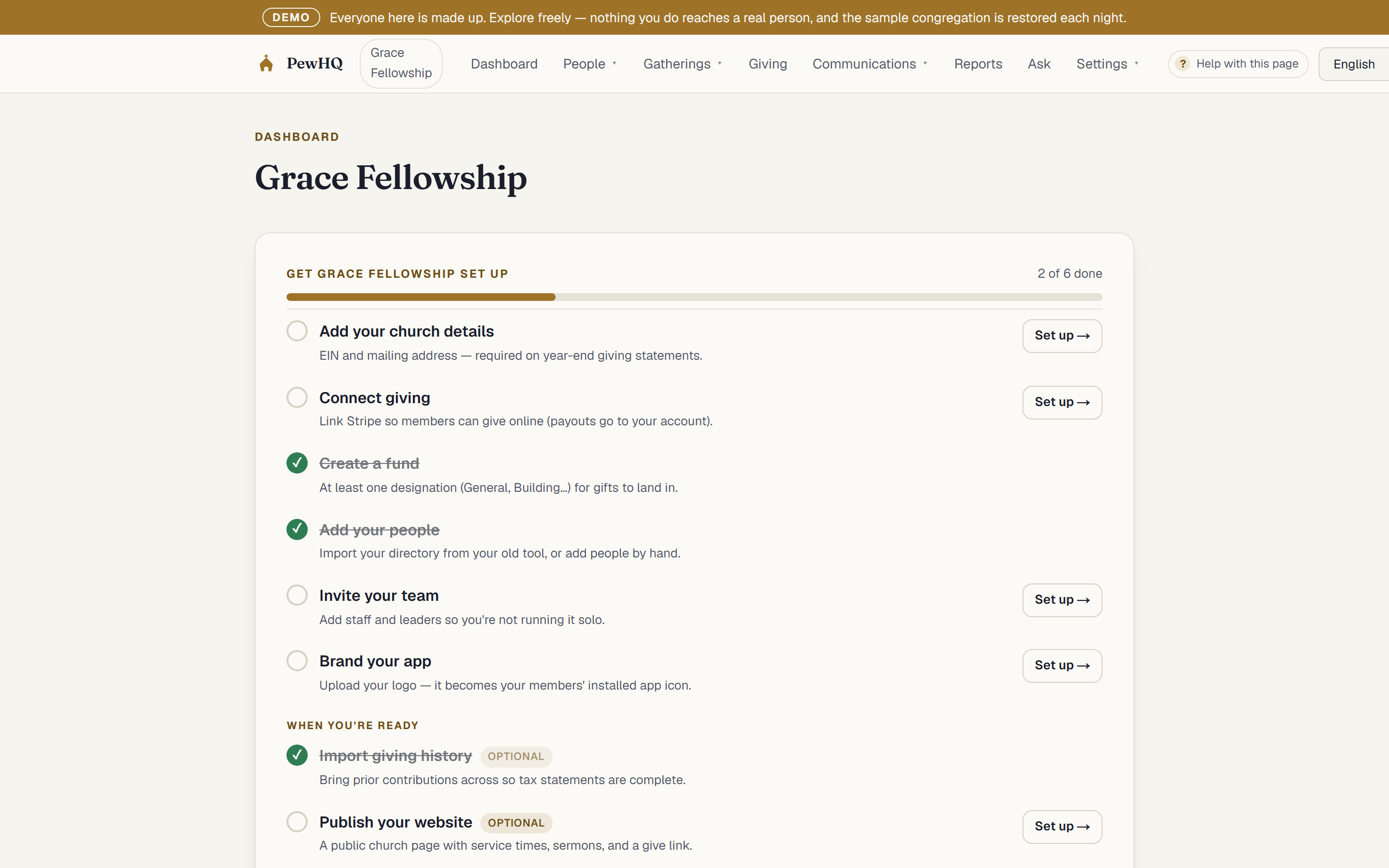Click the setup progress bar
Image resolution: width=1389 pixels, height=868 pixels.
click(x=694, y=297)
